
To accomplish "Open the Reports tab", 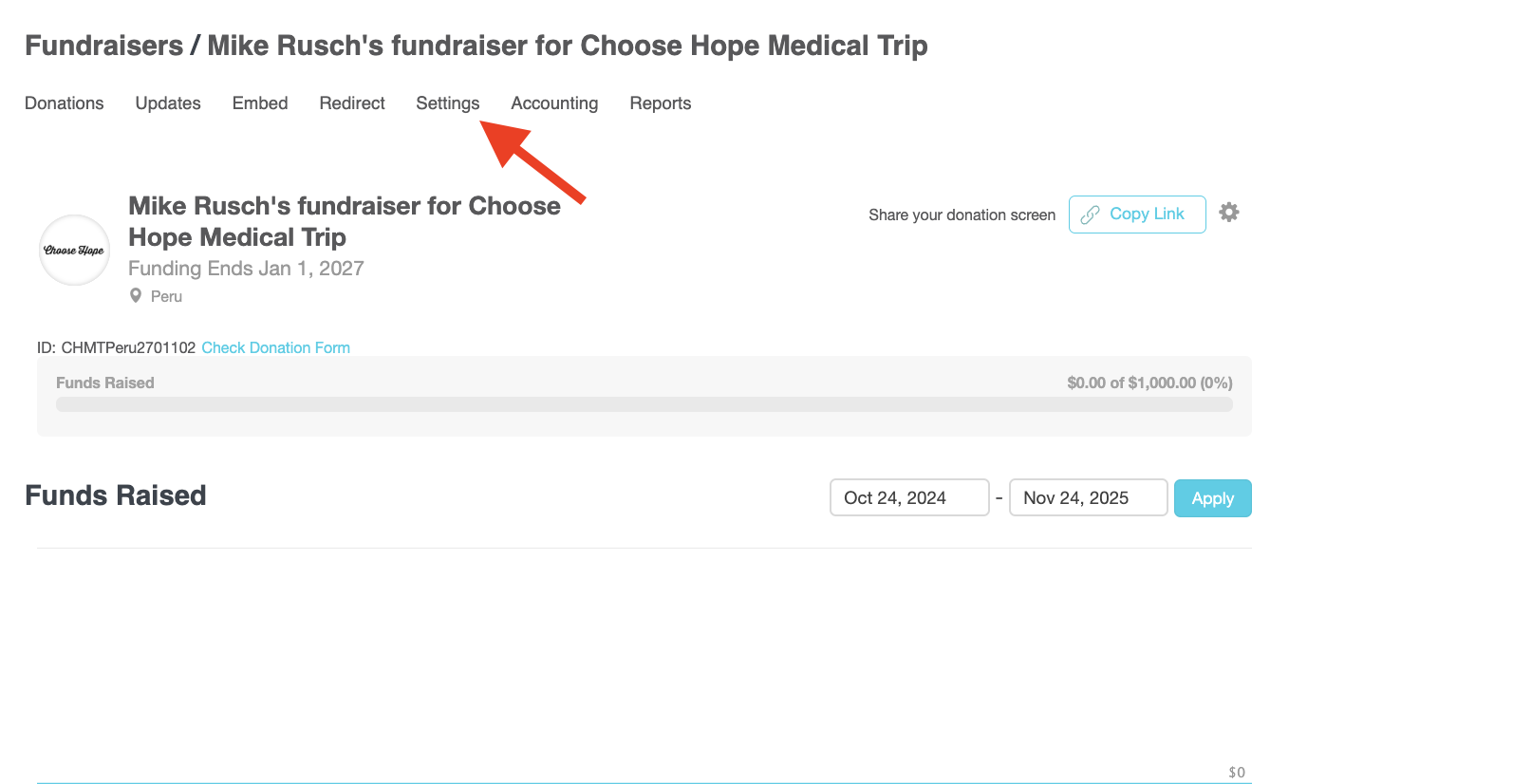I will (661, 103).
